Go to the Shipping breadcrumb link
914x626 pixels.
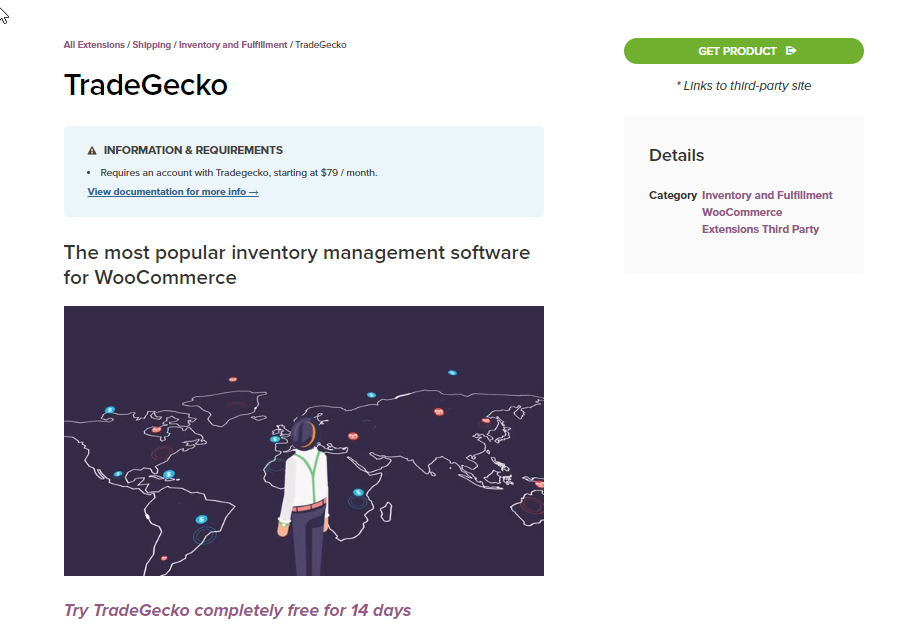pyautogui.click(x=152, y=45)
